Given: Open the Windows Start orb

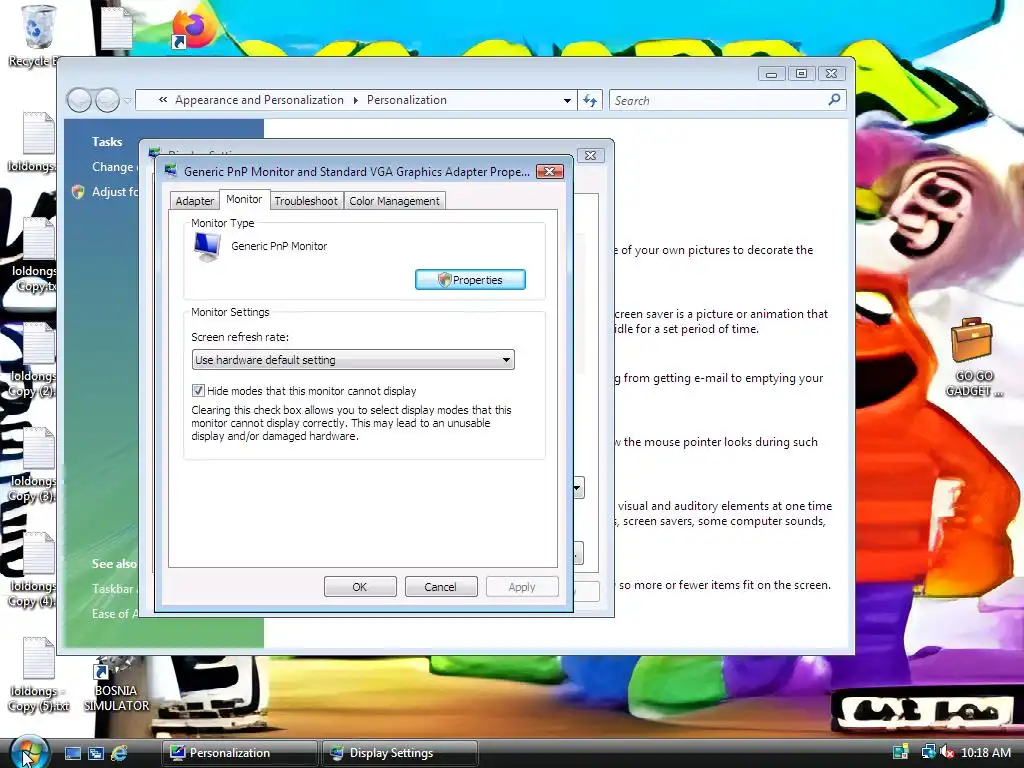Looking at the screenshot, I should tap(27, 752).
